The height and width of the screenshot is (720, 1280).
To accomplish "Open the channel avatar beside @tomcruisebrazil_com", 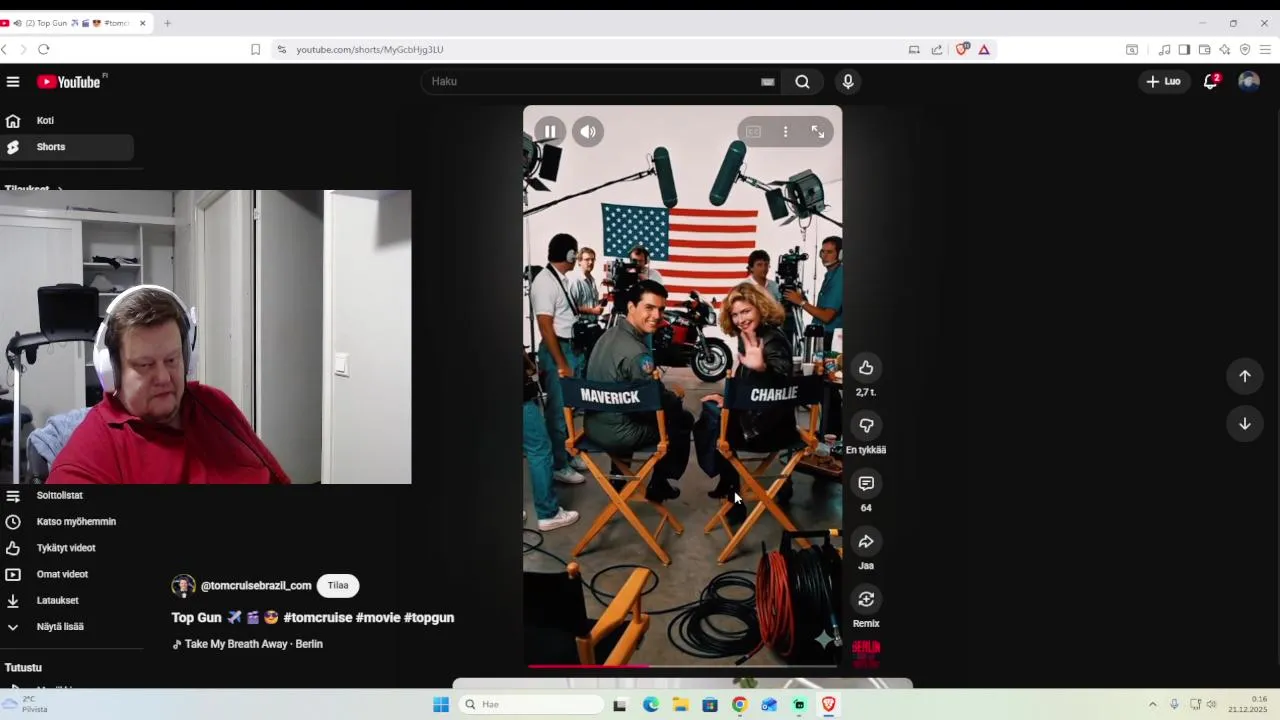I will (183, 586).
